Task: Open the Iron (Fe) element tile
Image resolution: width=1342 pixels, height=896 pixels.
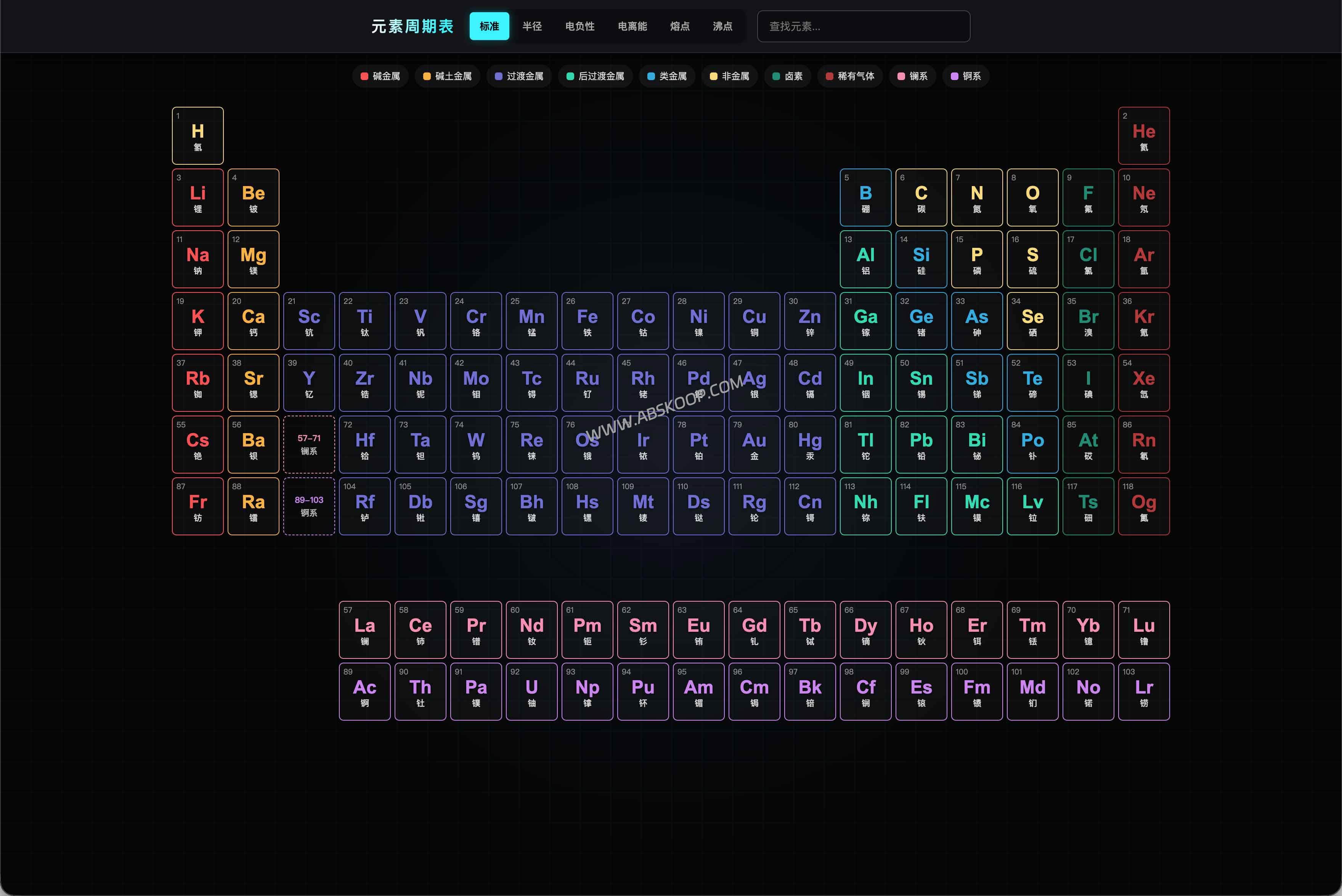Action: (x=587, y=321)
